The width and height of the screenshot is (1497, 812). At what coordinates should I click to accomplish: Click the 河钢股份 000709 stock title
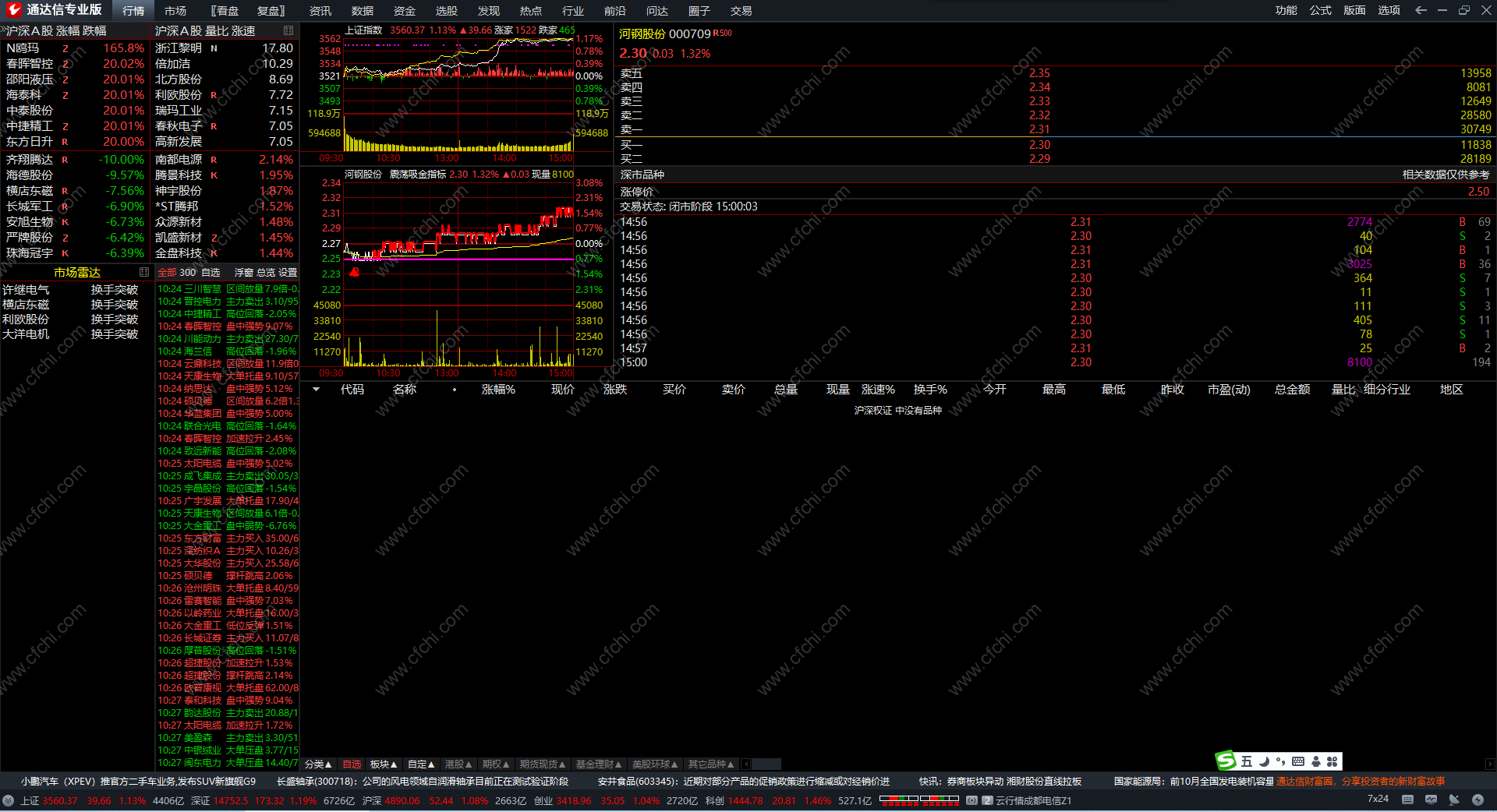pos(665,34)
